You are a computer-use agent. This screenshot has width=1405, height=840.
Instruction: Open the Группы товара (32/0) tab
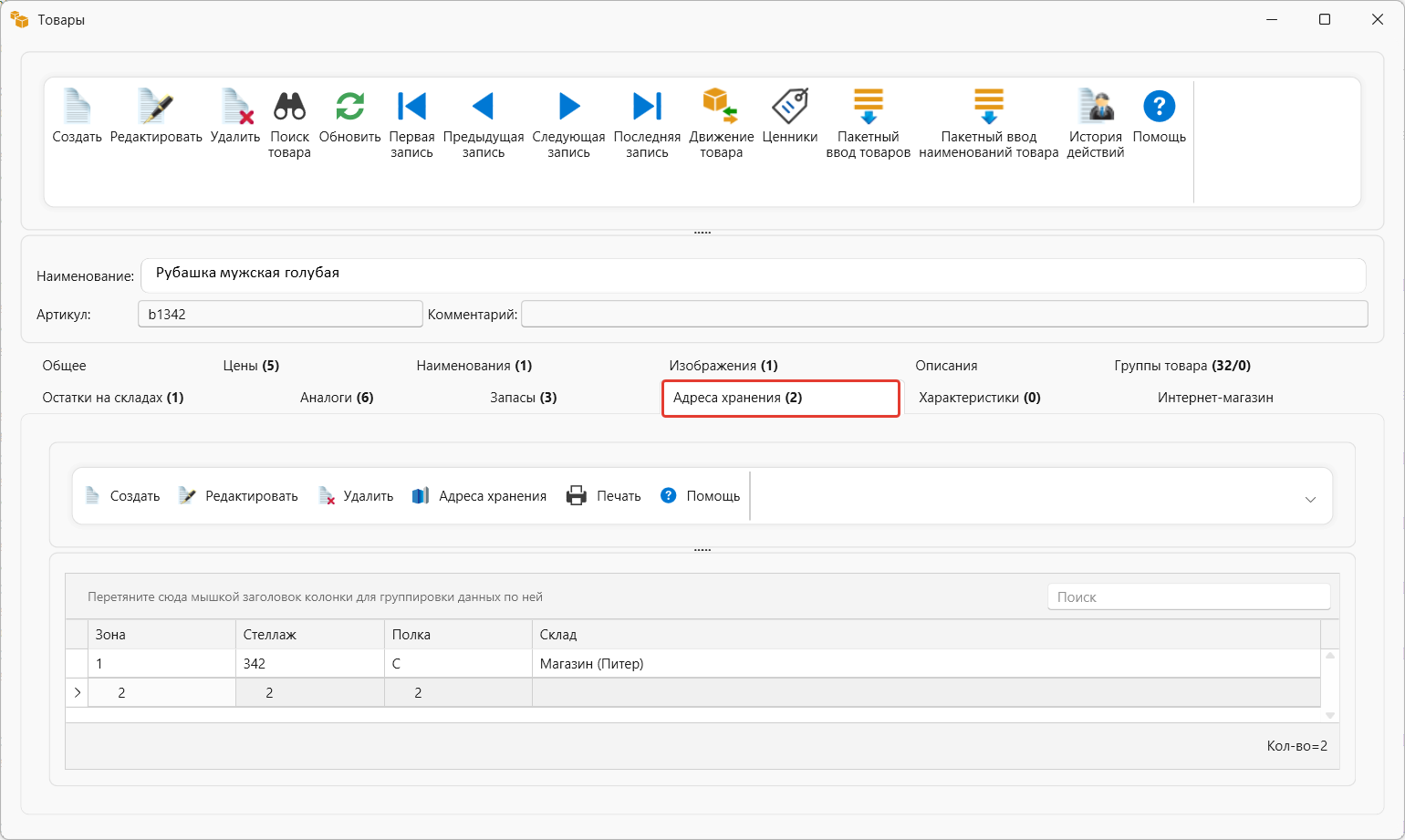(1182, 366)
